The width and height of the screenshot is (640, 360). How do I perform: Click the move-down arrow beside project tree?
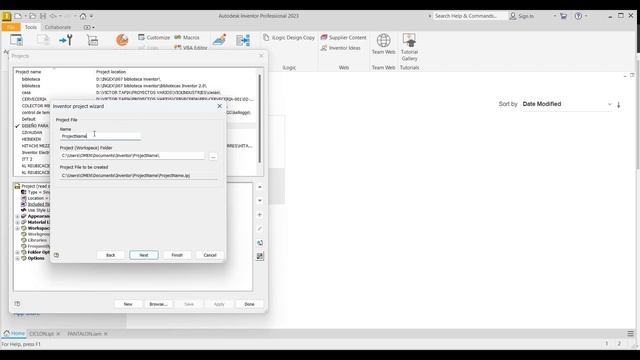coord(260,200)
